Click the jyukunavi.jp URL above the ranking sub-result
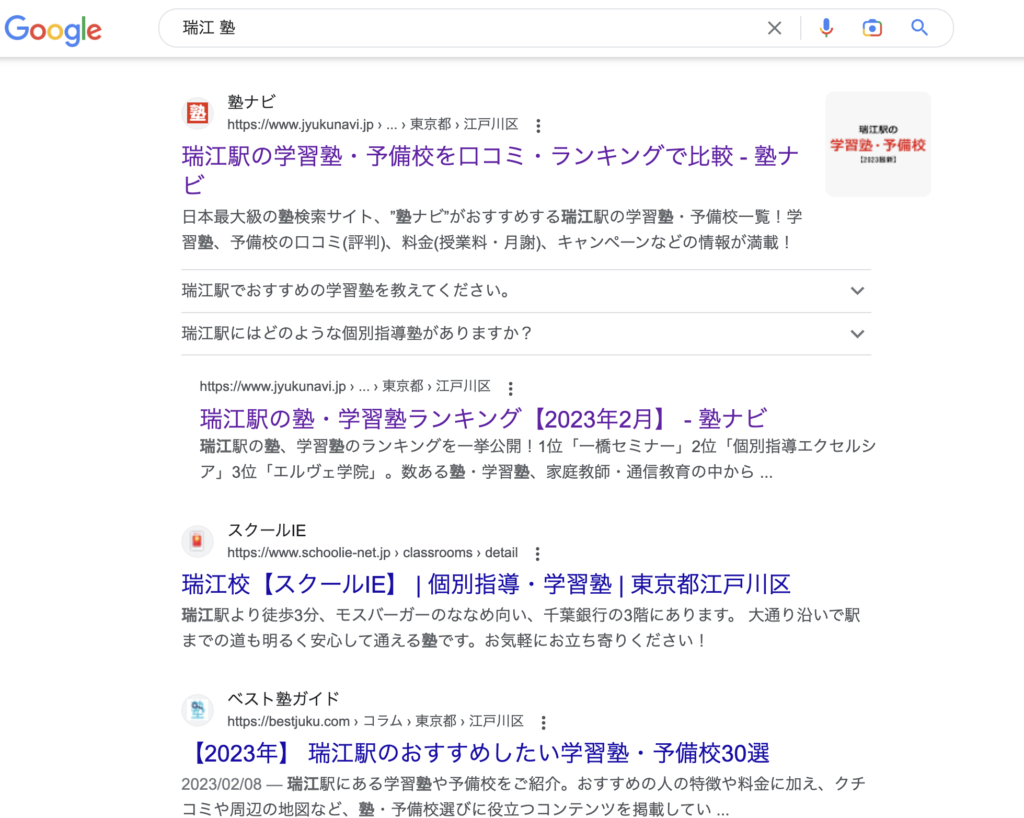 [x=345, y=386]
